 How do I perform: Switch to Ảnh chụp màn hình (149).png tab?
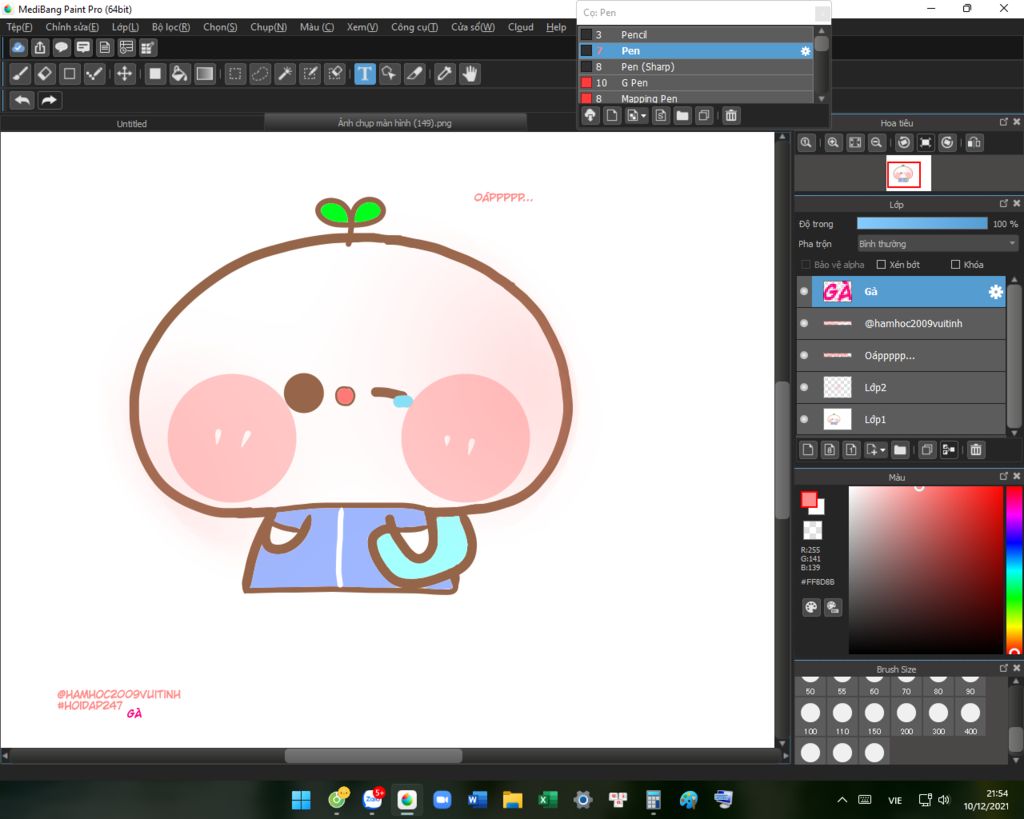394,123
